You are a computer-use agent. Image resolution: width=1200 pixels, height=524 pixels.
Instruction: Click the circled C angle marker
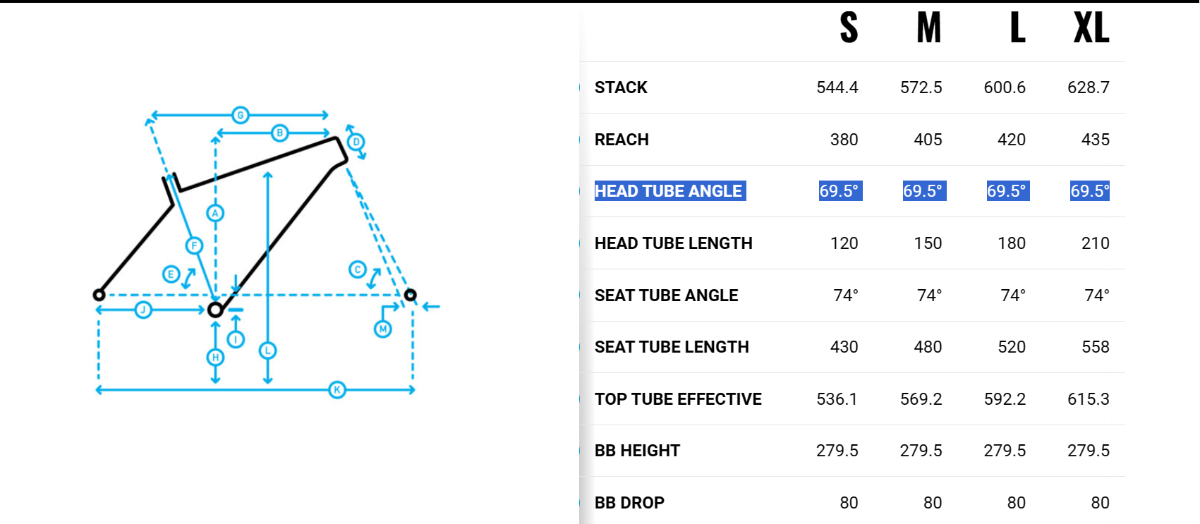357,269
